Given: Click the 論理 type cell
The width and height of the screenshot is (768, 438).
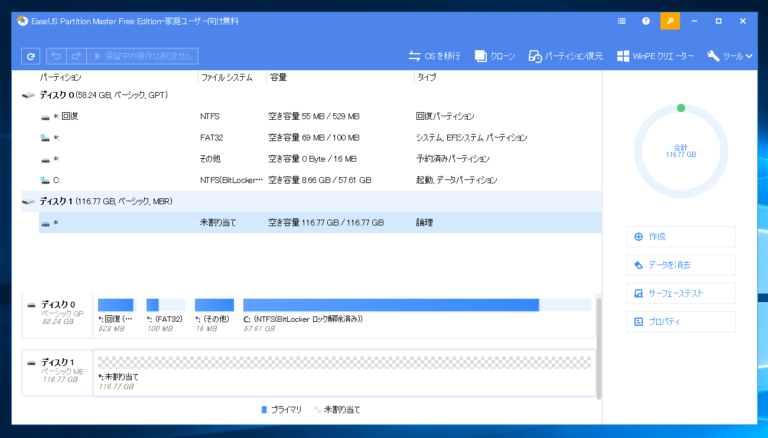Looking at the screenshot, I should tap(424, 223).
